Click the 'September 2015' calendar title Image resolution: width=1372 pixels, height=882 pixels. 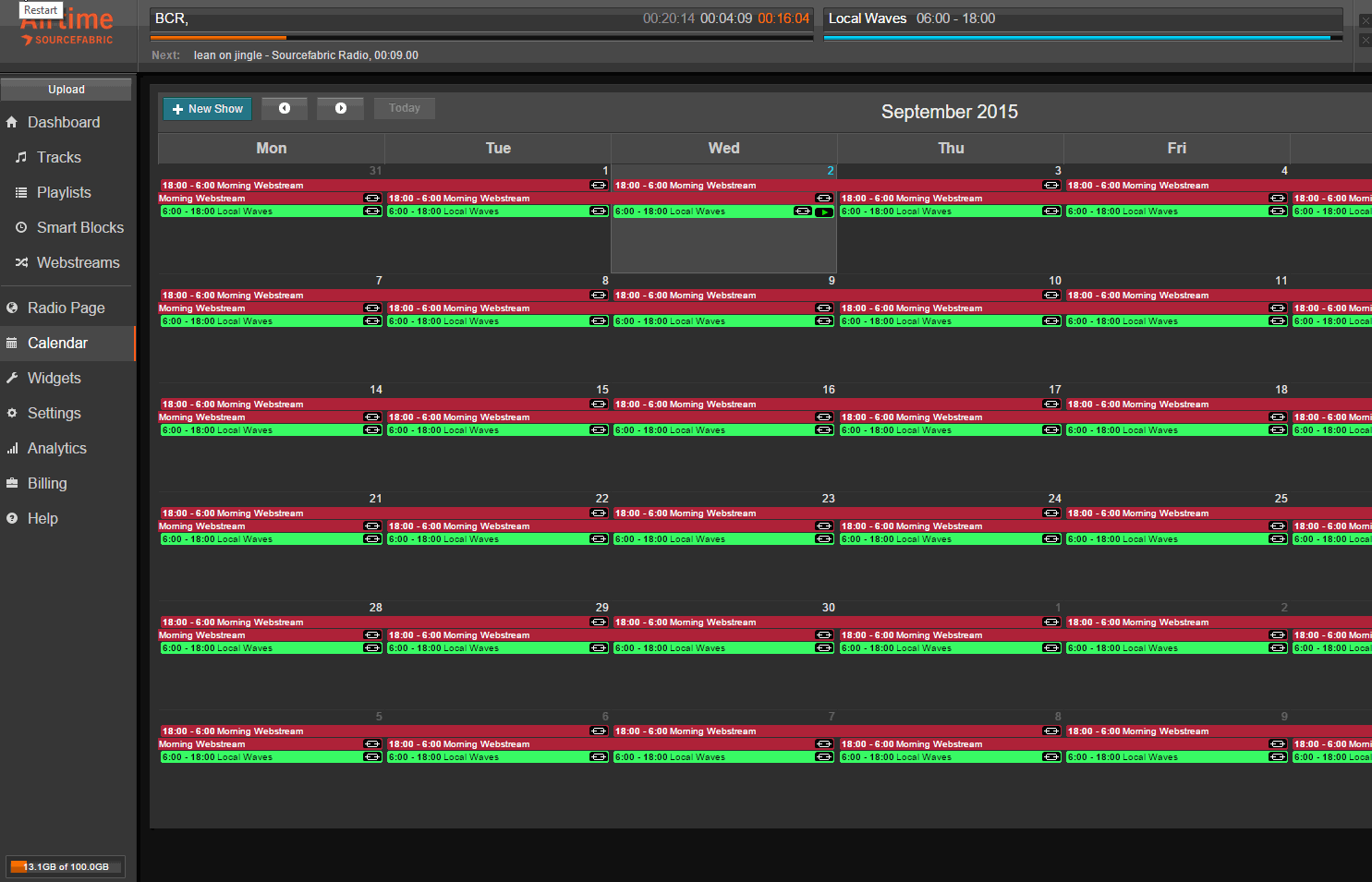(950, 112)
